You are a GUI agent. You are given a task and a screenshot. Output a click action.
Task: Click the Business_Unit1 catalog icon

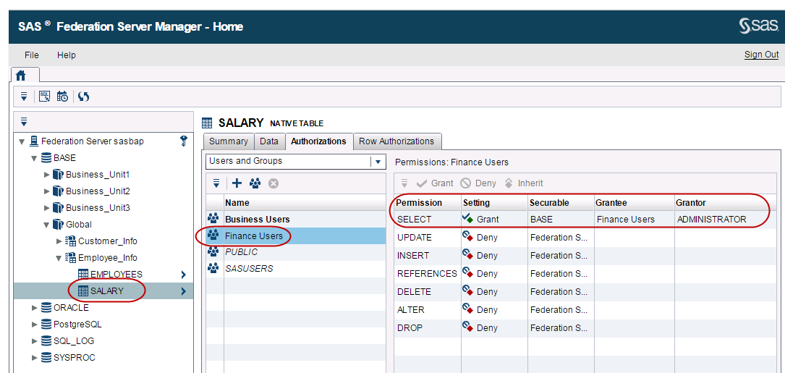coord(58,175)
